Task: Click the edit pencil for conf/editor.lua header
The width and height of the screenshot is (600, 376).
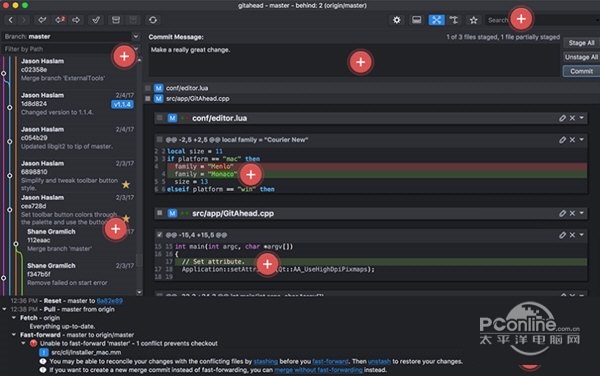Action: [x=562, y=118]
